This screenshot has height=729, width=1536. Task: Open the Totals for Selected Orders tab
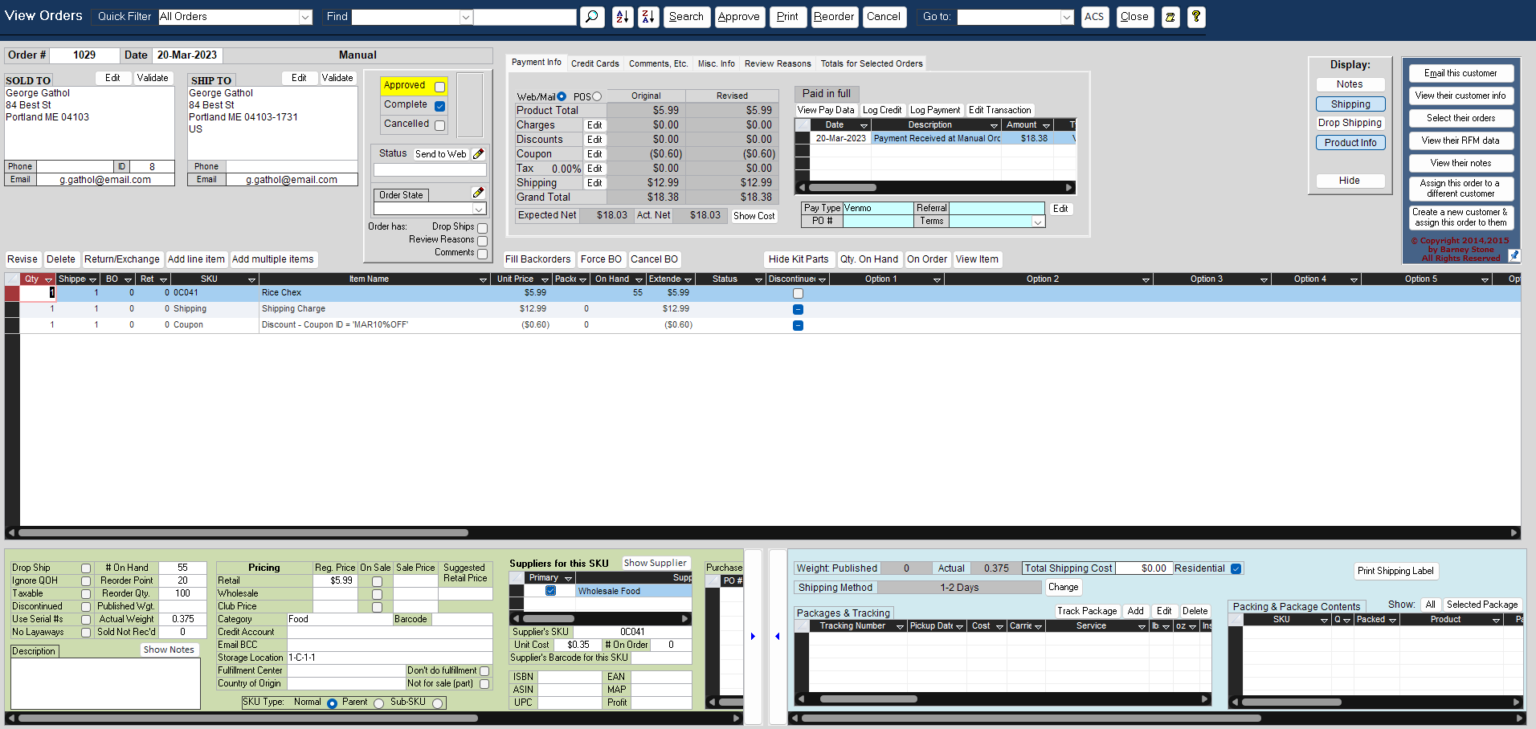tap(871, 62)
